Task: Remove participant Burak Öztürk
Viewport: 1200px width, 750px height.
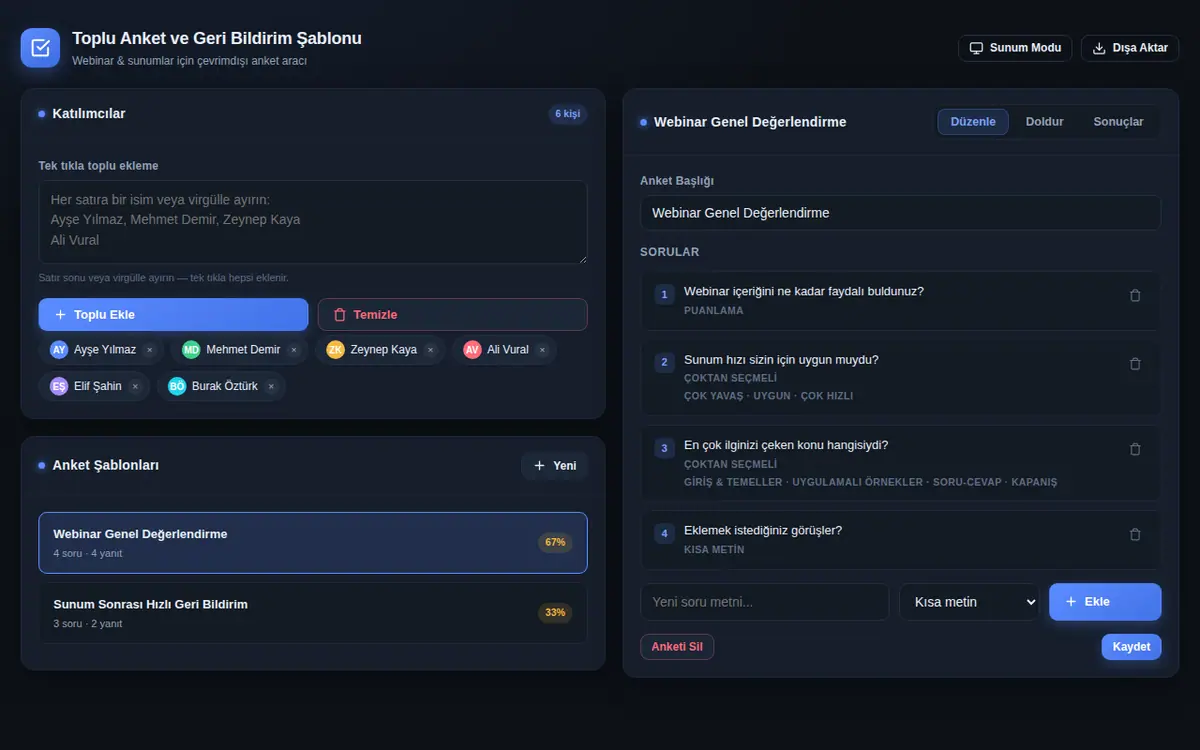Action: [271, 386]
